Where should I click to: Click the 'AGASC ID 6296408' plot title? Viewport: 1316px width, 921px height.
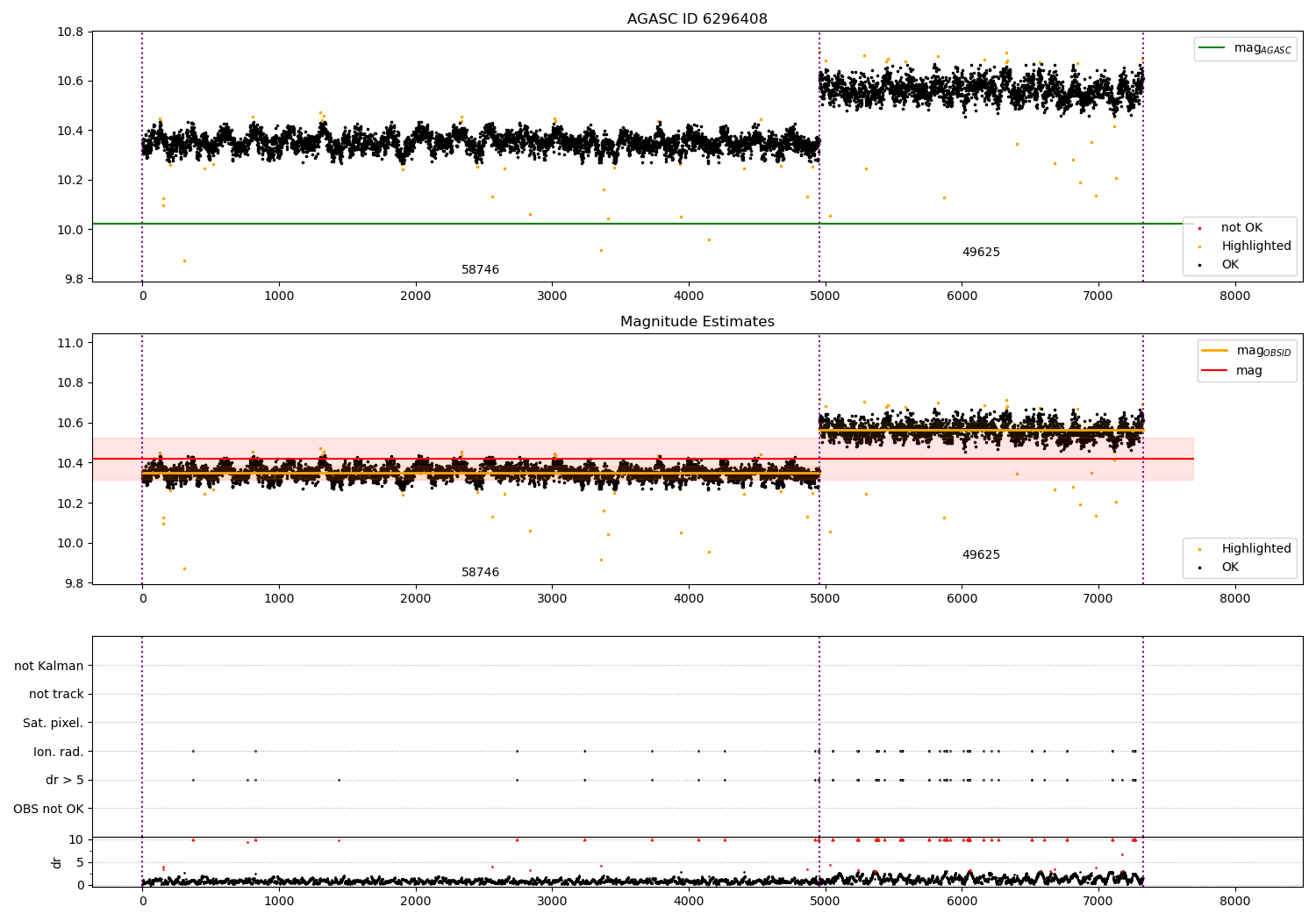click(x=697, y=19)
